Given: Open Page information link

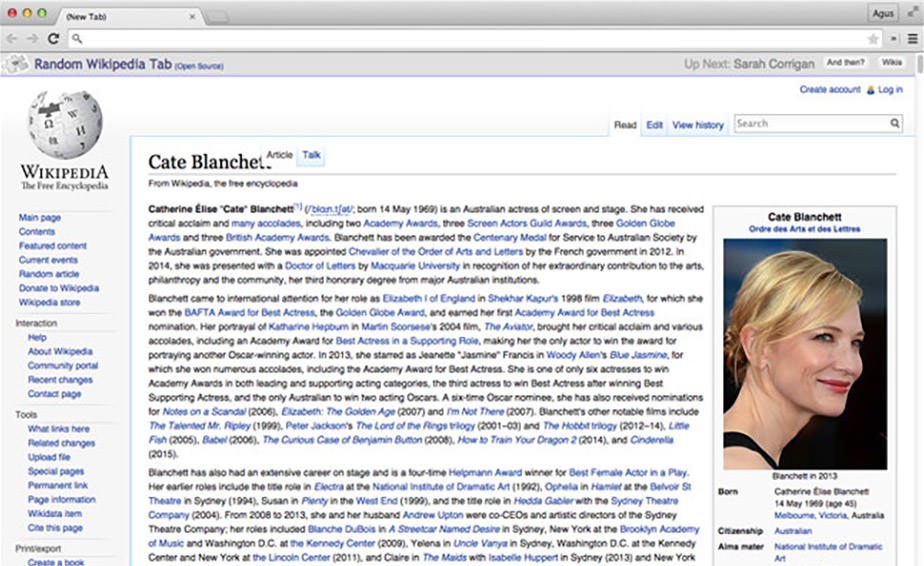Looking at the screenshot, I should click(x=61, y=499).
